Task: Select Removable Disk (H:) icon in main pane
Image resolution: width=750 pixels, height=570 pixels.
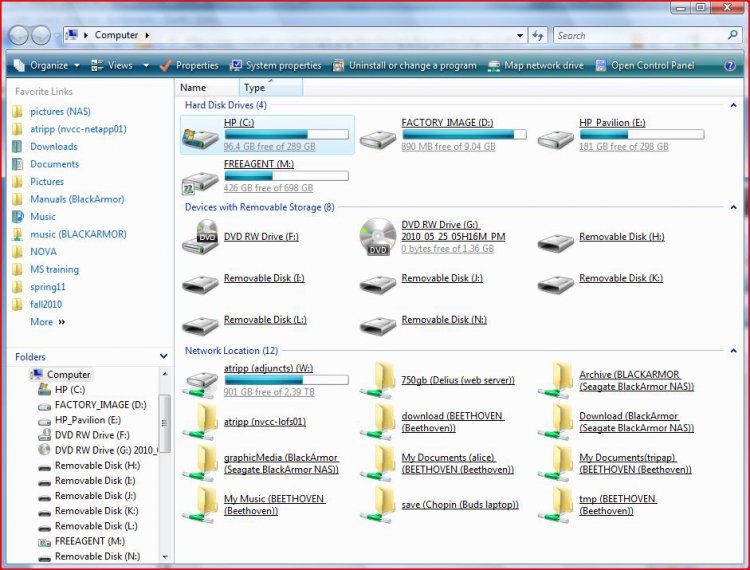Action: click(555, 242)
